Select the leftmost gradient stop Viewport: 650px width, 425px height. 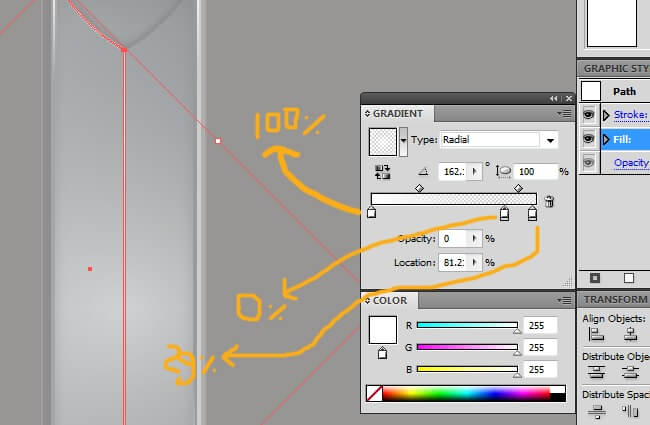point(371,212)
